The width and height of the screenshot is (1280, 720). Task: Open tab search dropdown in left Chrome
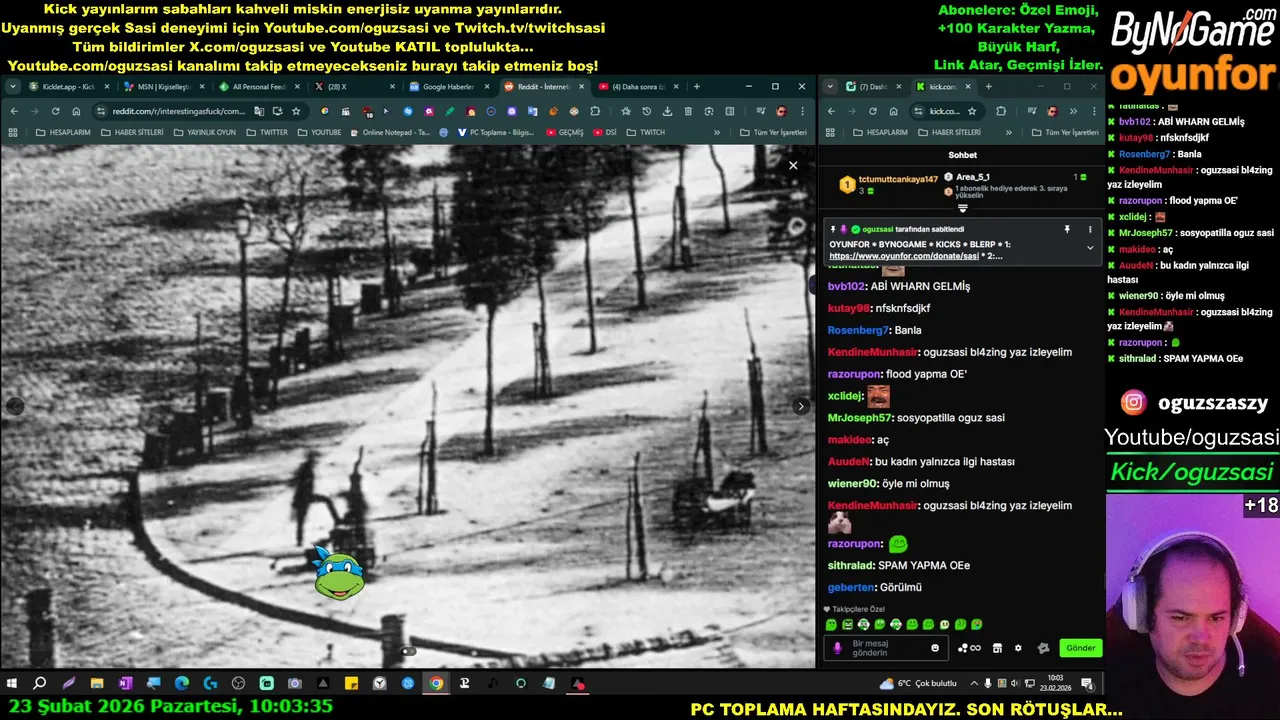pos(13,87)
